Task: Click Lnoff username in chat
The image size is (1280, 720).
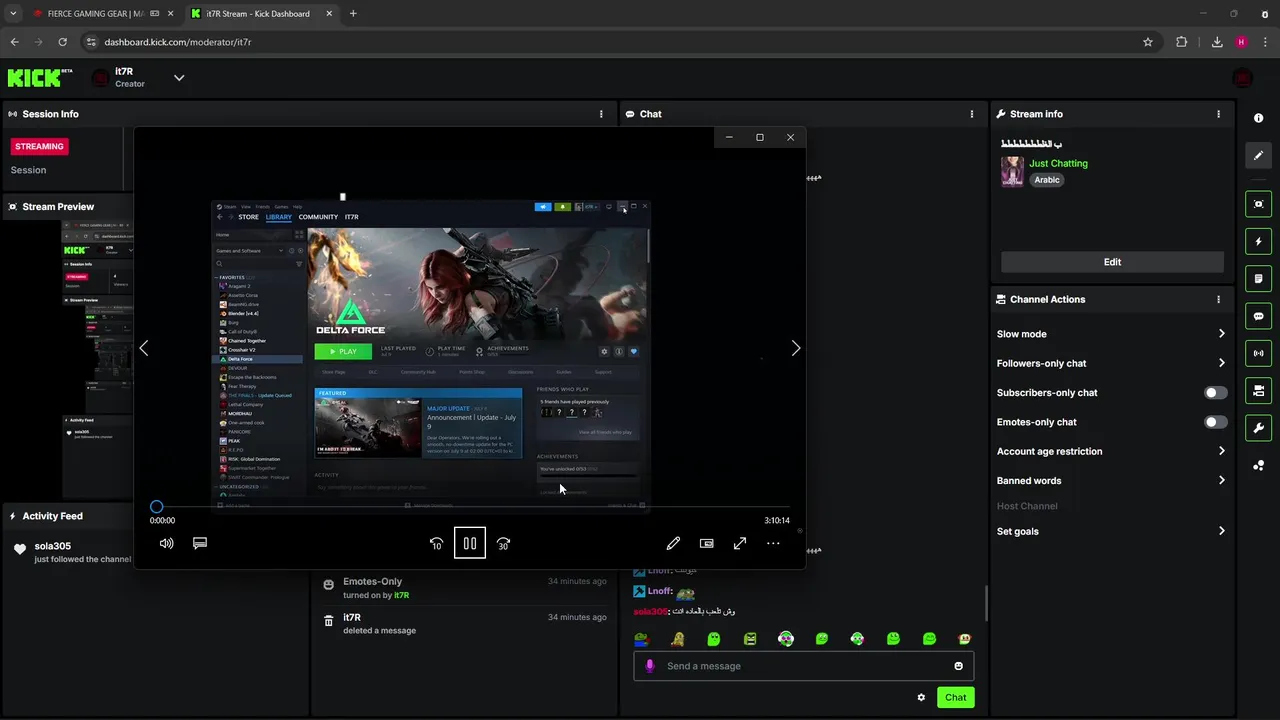Action: click(659, 591)
